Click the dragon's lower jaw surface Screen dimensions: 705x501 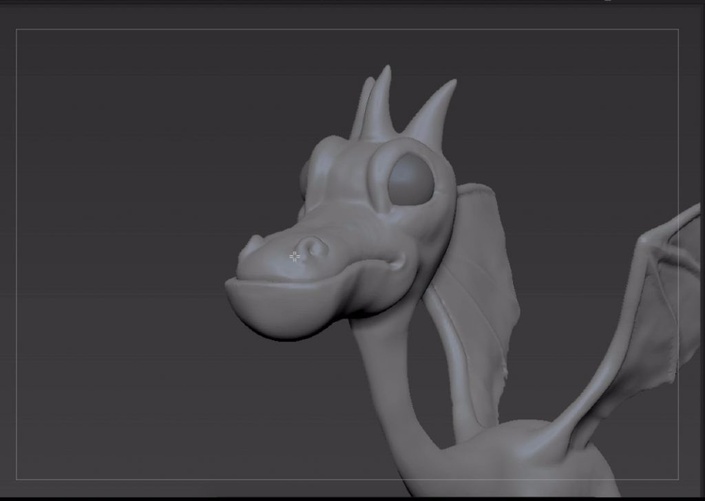tap(288, 307)
